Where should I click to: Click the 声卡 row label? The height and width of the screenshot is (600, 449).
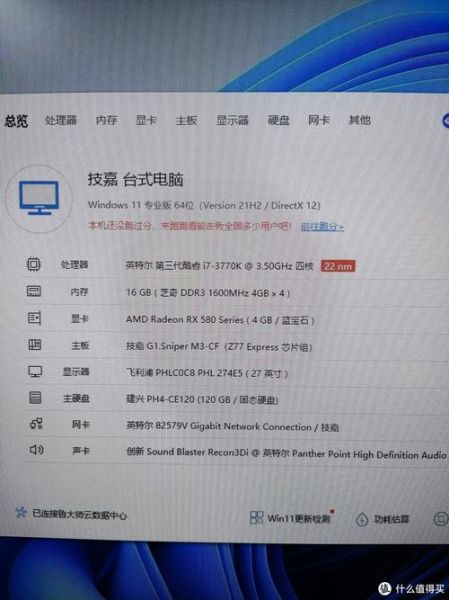point(81,451)
